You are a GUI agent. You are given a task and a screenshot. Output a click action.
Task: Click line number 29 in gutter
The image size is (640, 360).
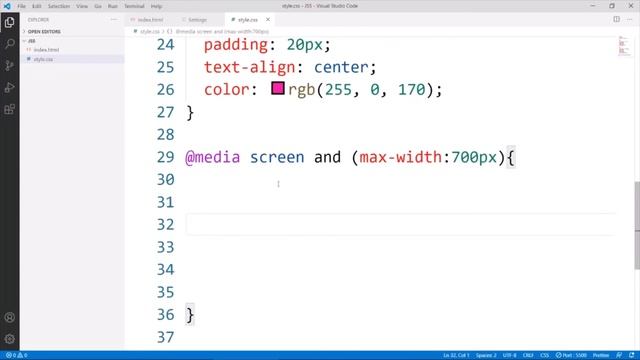165,157
